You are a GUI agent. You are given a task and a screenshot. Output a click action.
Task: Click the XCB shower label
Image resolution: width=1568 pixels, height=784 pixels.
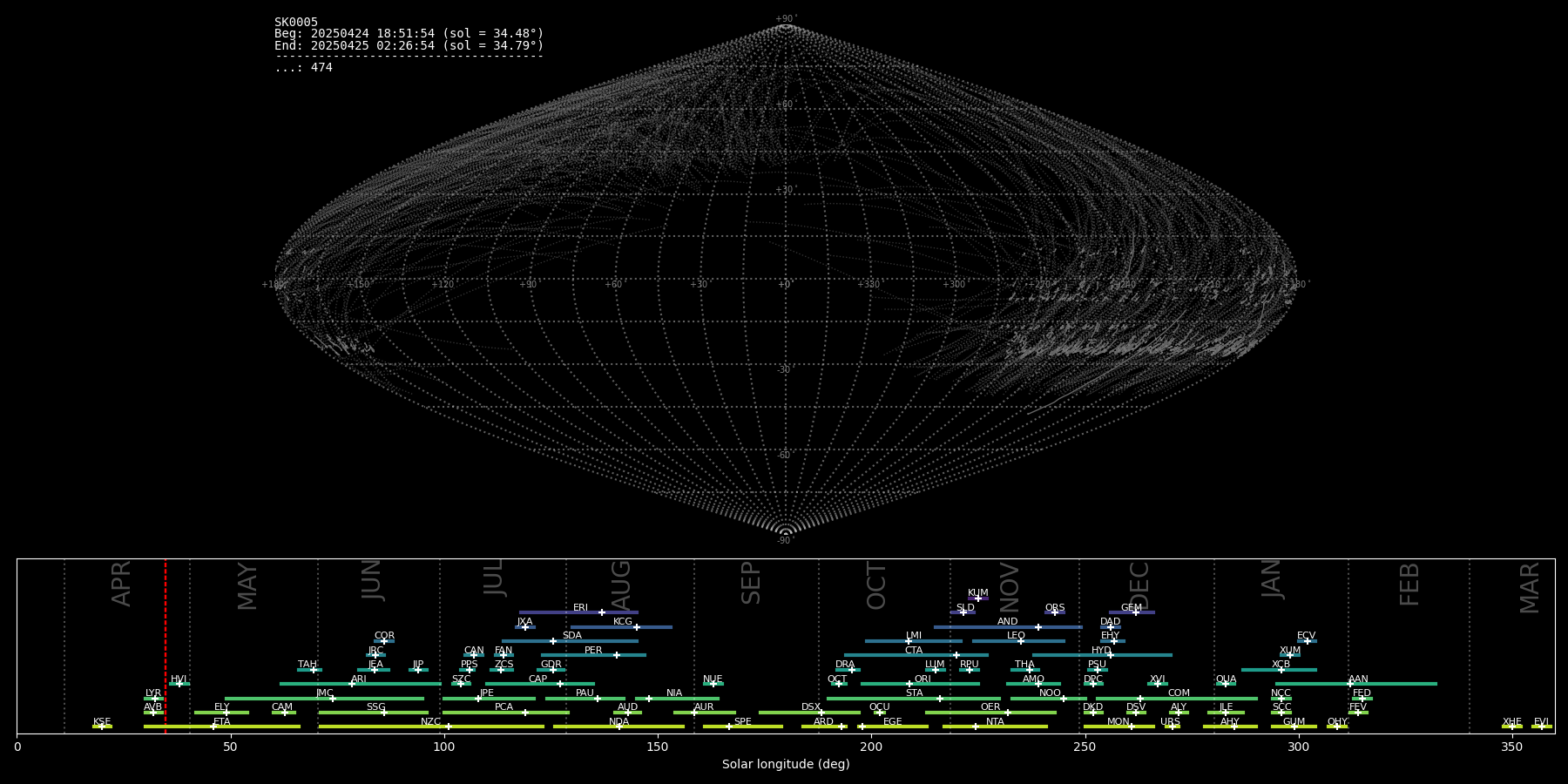(1281, 665)
